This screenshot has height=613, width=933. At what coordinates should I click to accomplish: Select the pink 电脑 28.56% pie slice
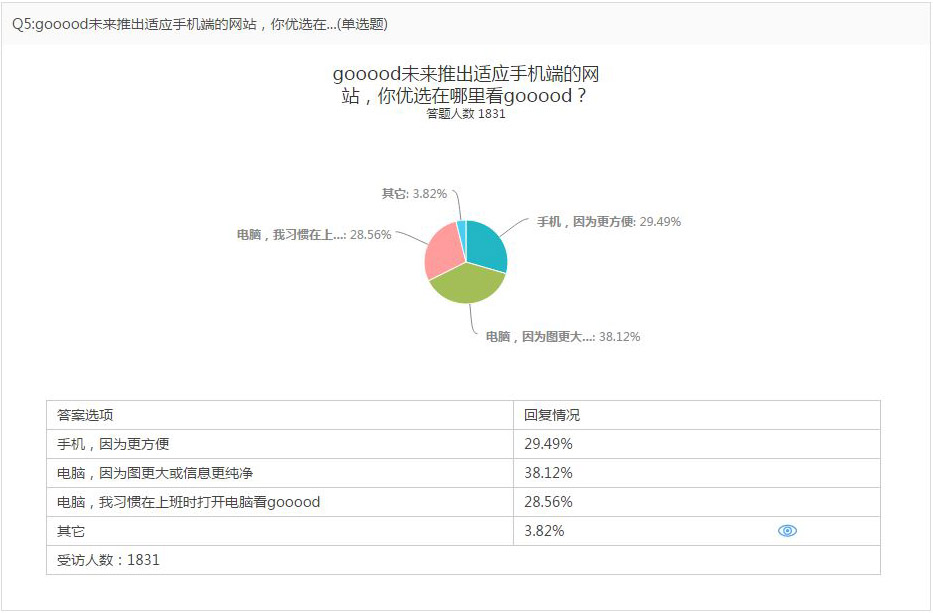444,251
